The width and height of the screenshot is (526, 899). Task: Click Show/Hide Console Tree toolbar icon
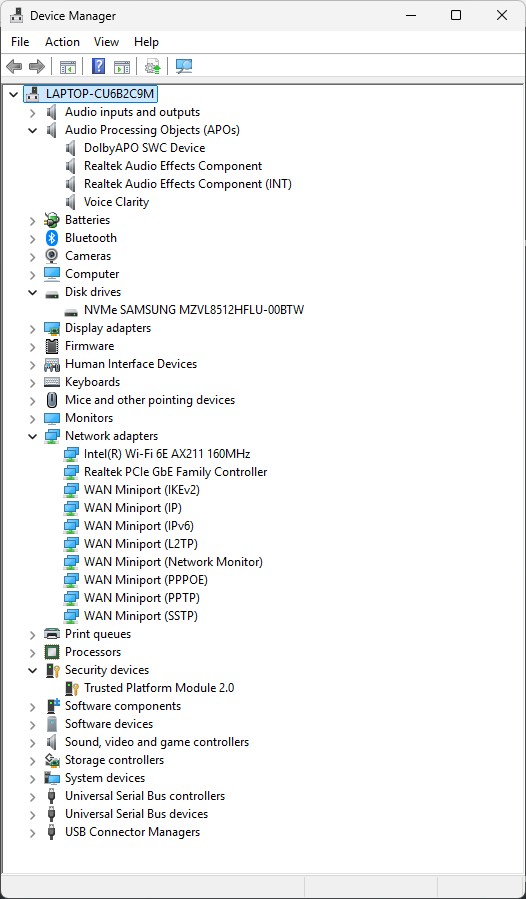tap(68, 67)
